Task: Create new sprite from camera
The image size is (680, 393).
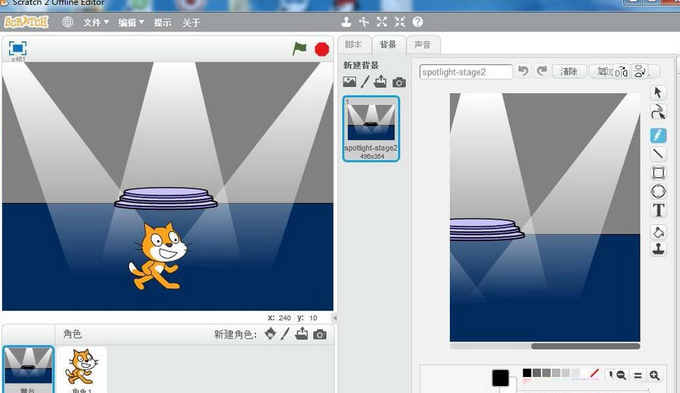Action: coord(320,334)
